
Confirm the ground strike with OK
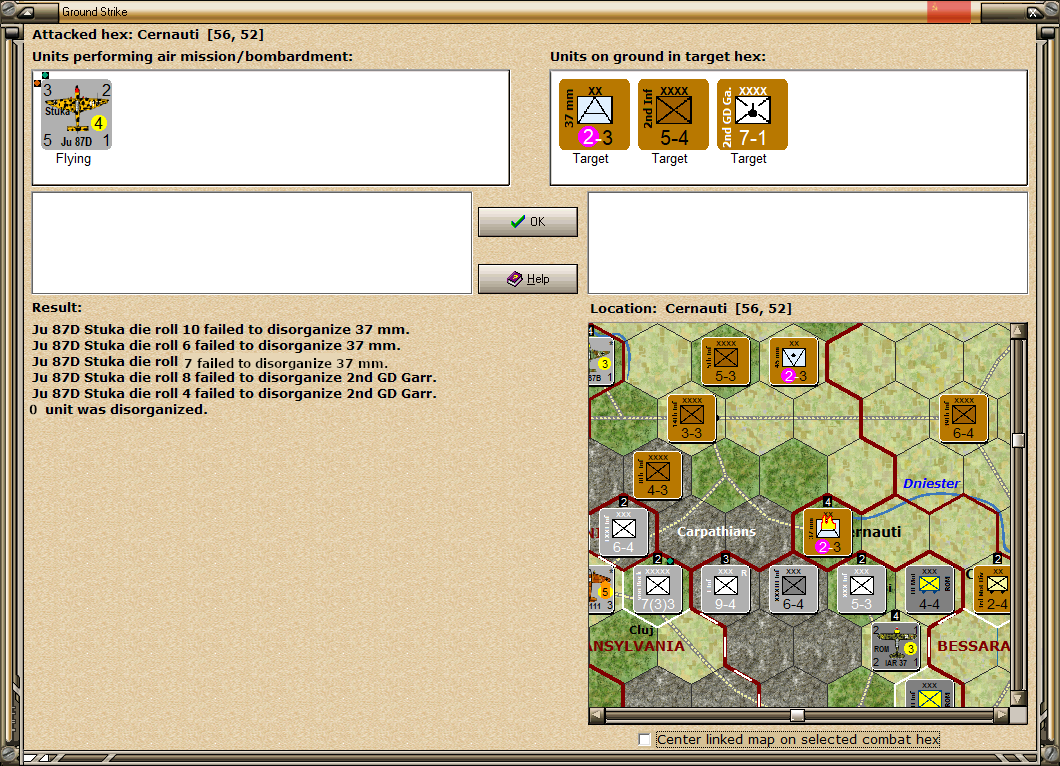[528, 222]
